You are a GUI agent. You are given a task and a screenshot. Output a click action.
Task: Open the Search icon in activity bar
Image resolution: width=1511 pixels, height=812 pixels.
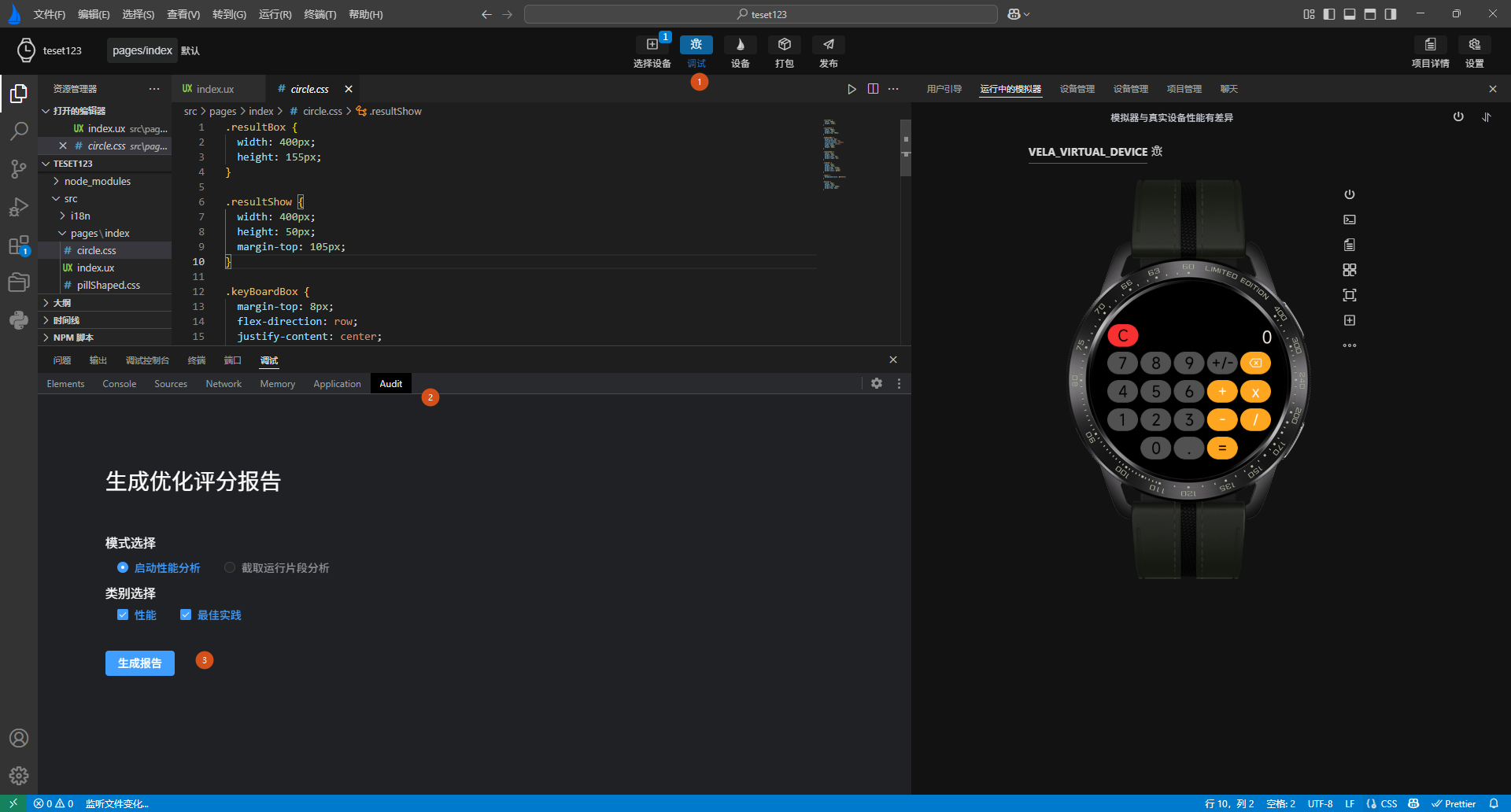click(19, 131)
